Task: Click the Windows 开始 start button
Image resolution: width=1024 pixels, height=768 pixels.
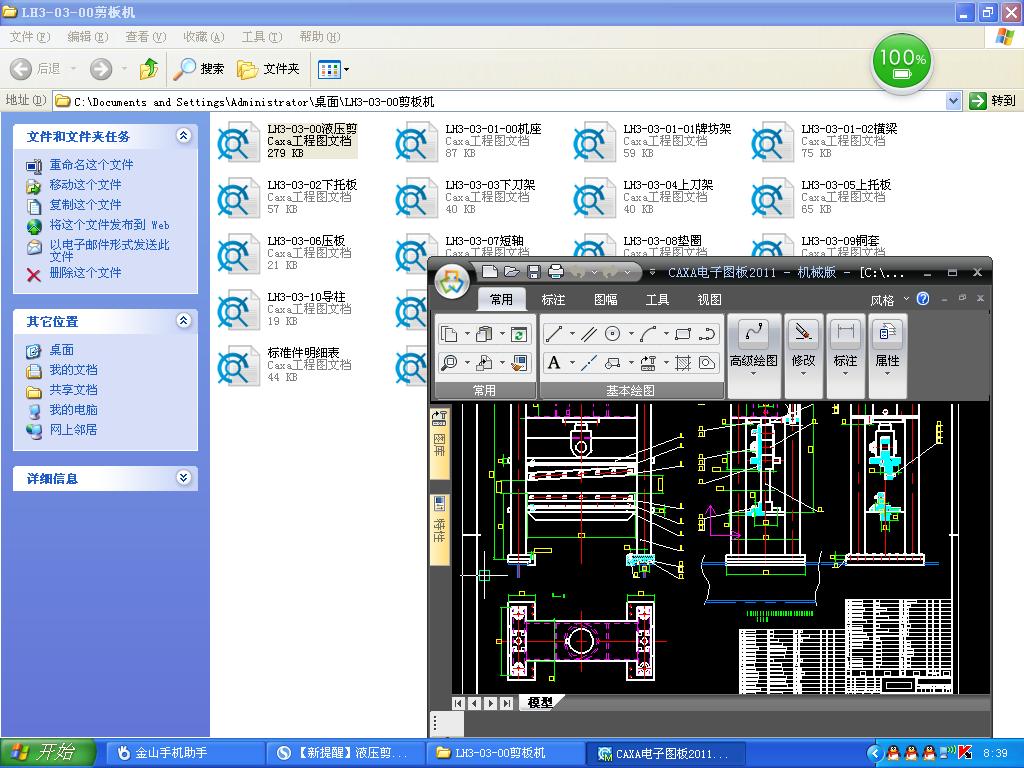Action: point(48,753)
